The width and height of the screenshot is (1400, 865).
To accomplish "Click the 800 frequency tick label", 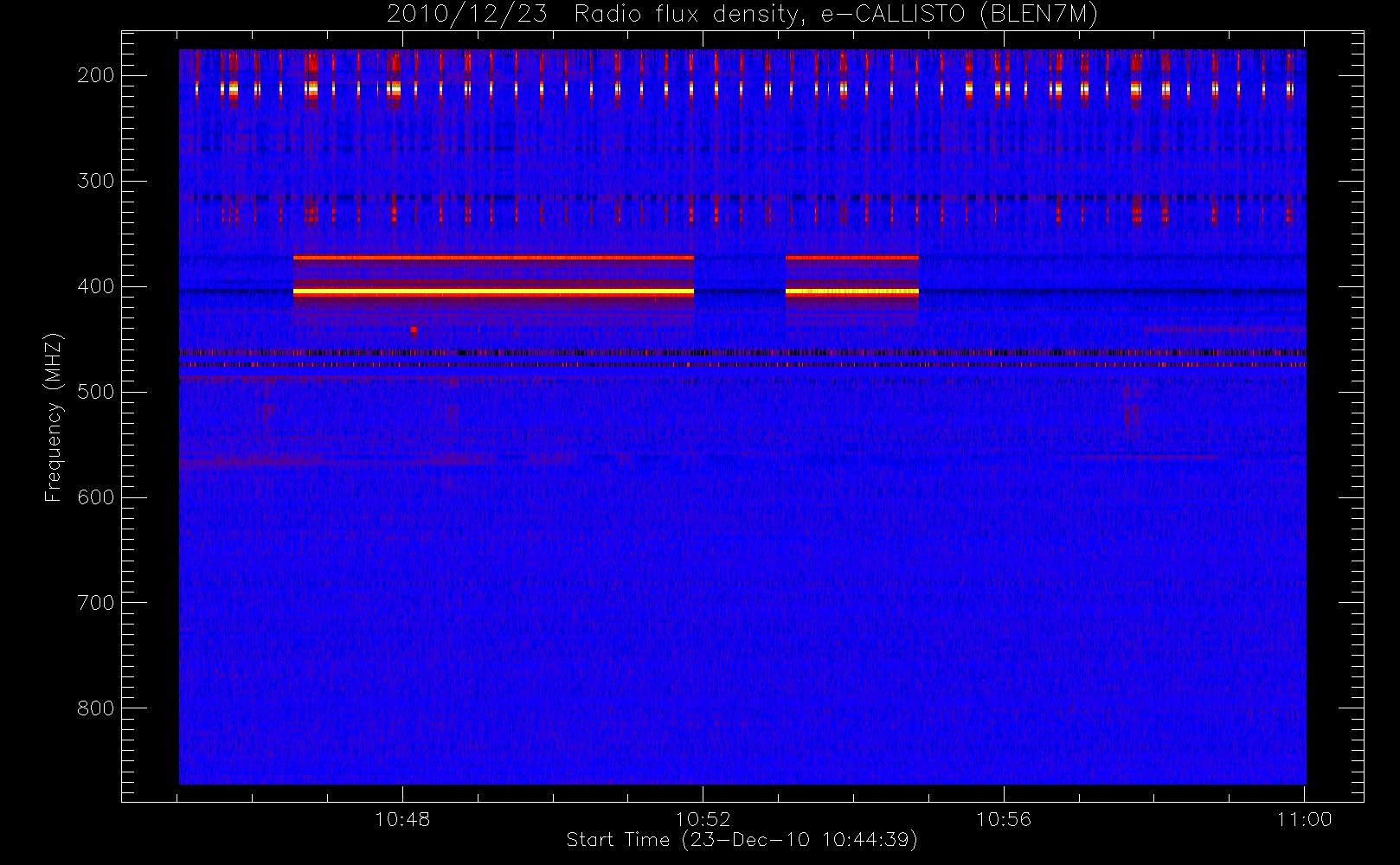I will (x=96, y=708).
